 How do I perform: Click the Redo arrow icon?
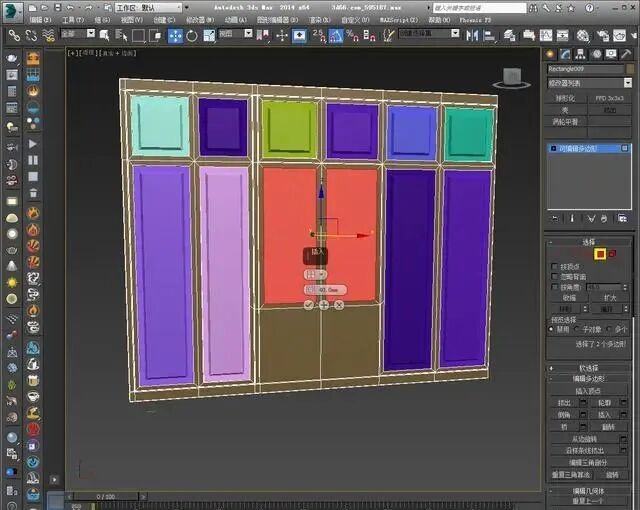(x=89, y=7)
